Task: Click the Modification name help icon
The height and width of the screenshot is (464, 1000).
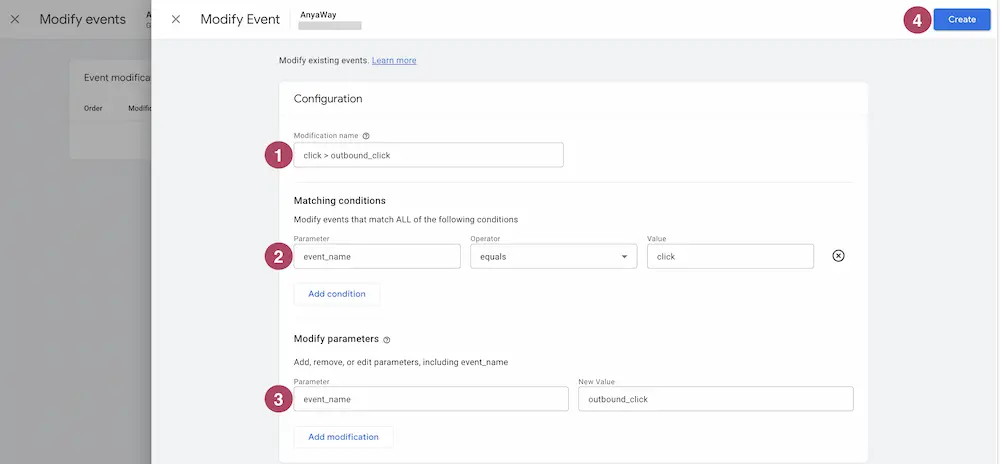Action: (x=366, y=136)
